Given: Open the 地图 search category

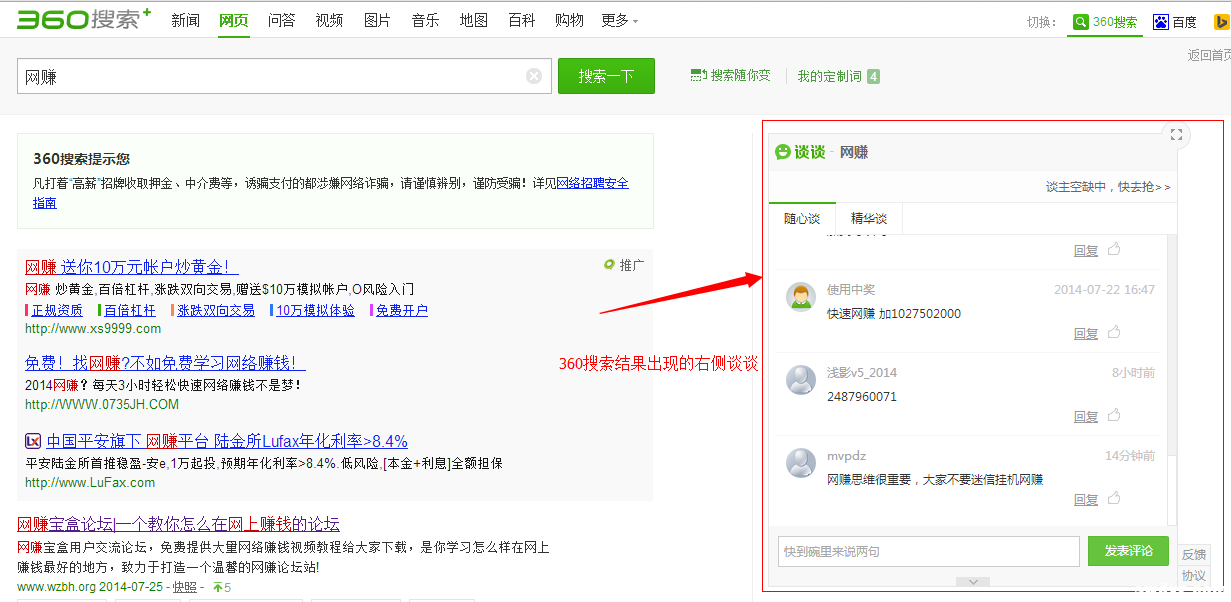Looking at the screenshot, I should [474, 20].
